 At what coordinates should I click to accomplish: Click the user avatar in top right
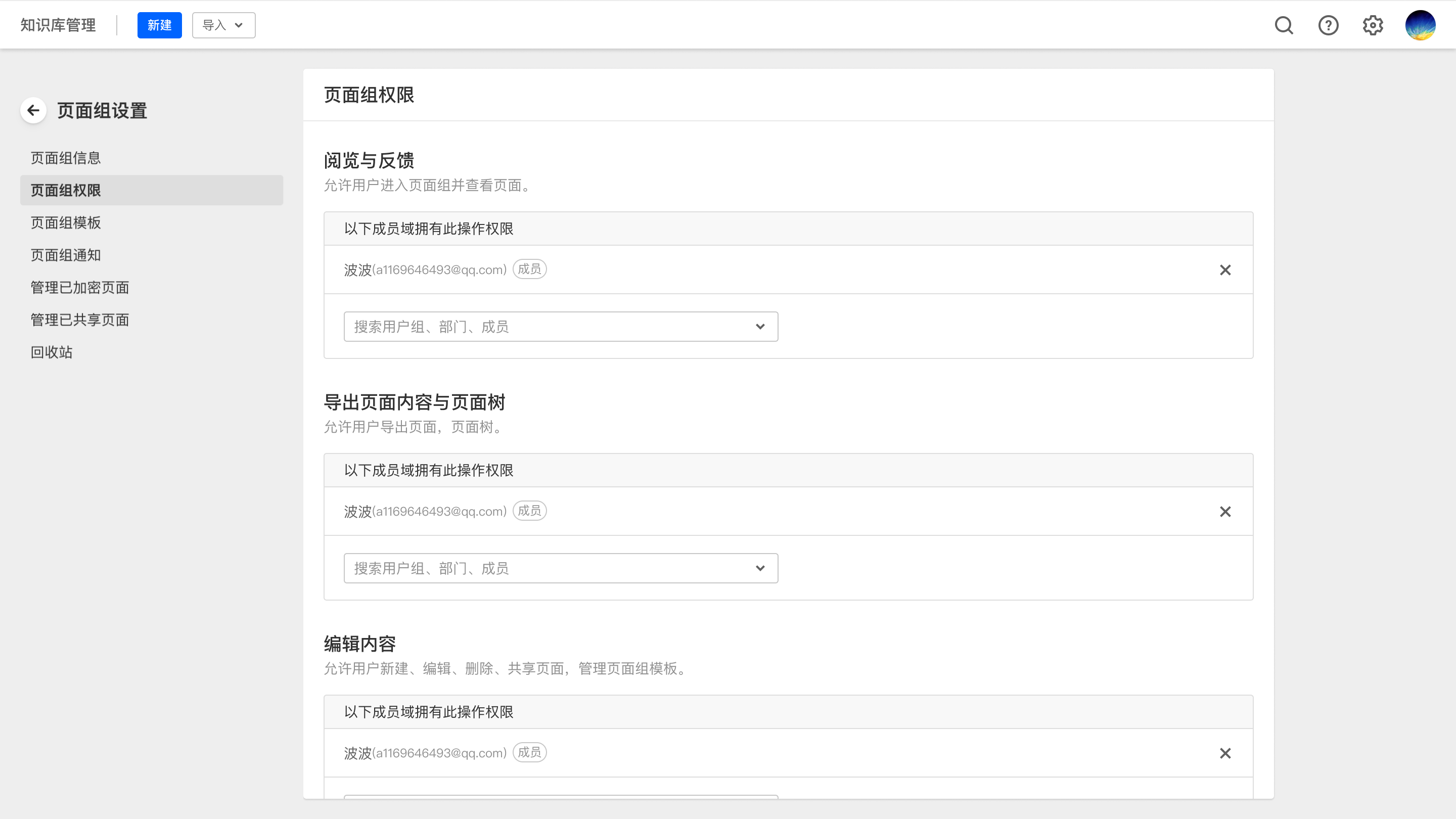[1420, 25]
